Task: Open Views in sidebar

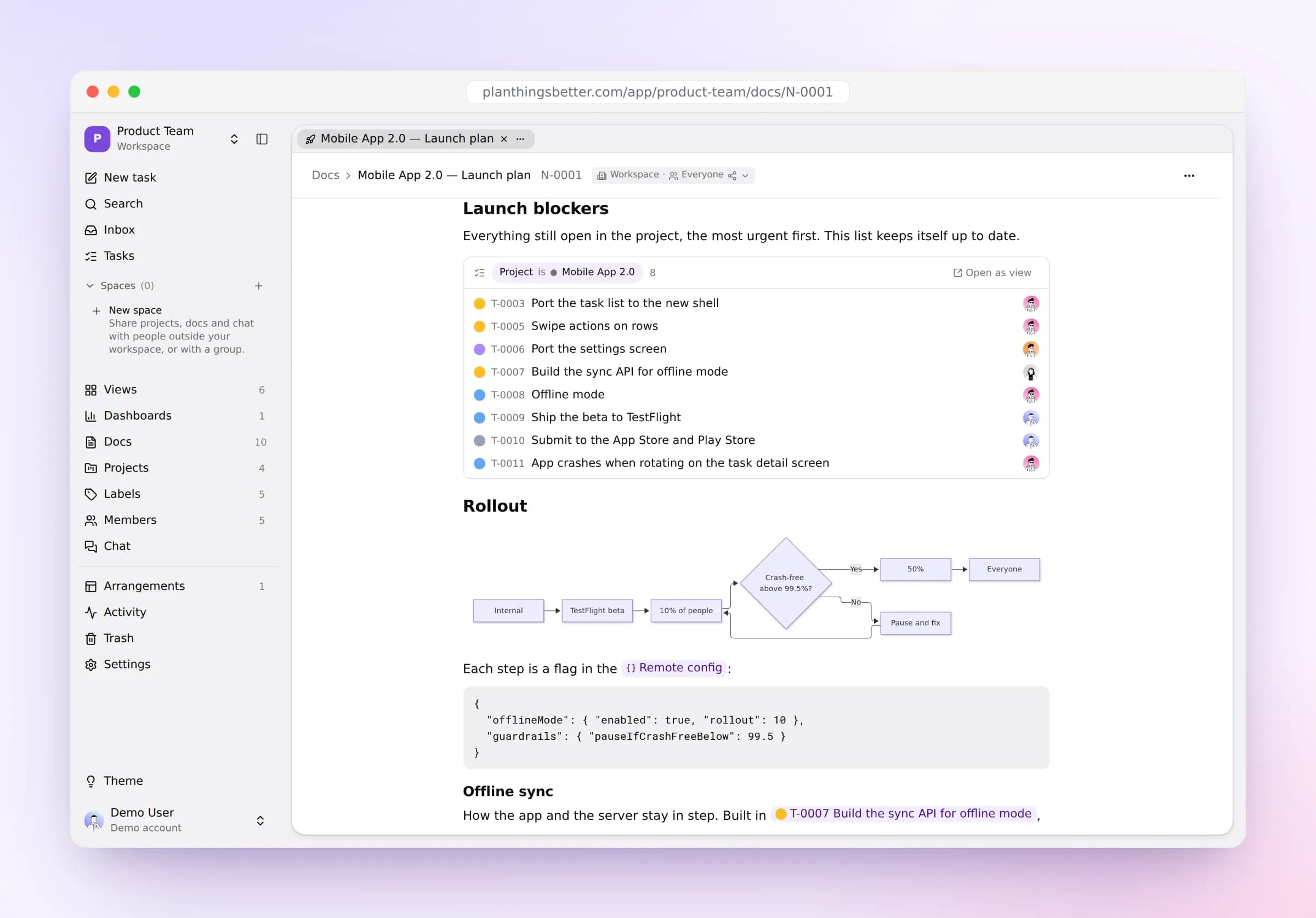Action: [x=177, y=390]
